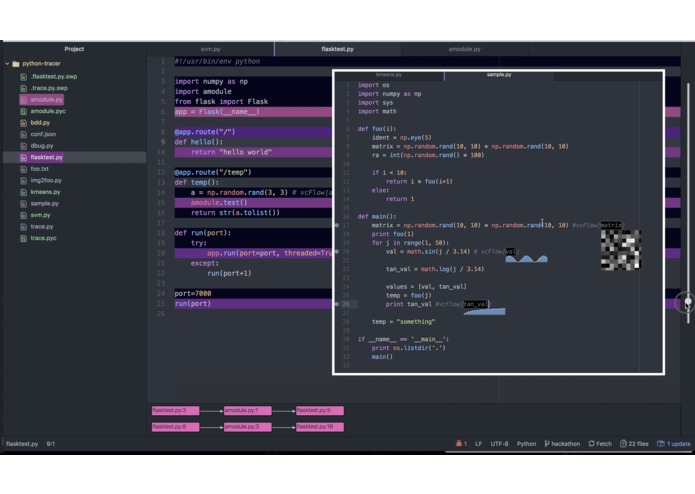Switch to the kmeans.py tab in inset editor
This screenshot has height=494, width=695.
389,75
